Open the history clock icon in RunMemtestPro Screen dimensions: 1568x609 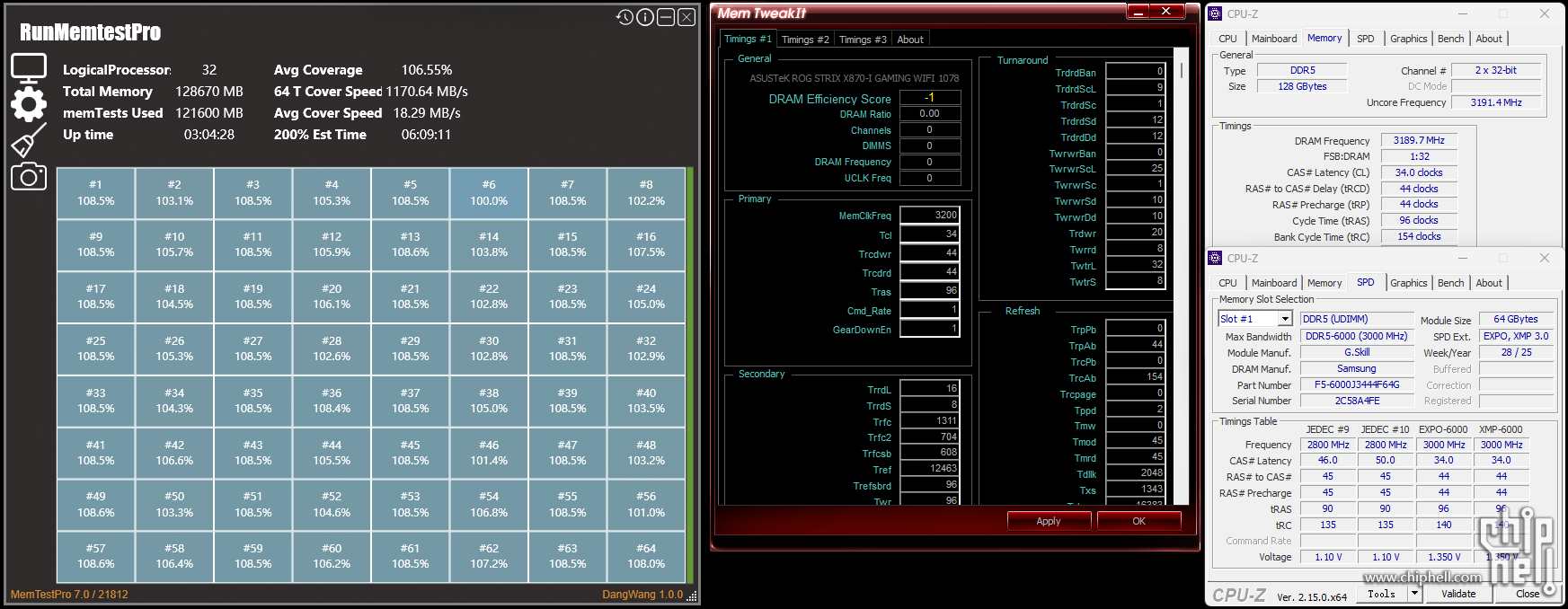coord(625,17)
